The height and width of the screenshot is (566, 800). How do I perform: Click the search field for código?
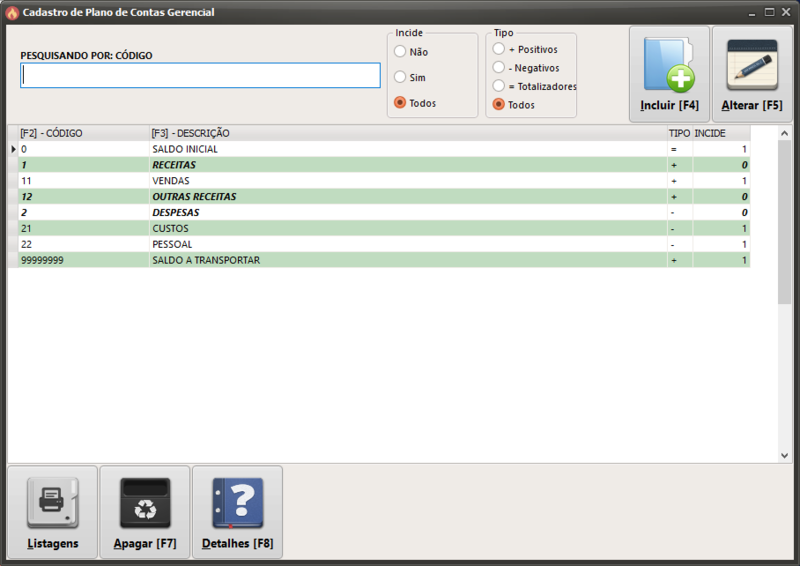coord(201,76)
